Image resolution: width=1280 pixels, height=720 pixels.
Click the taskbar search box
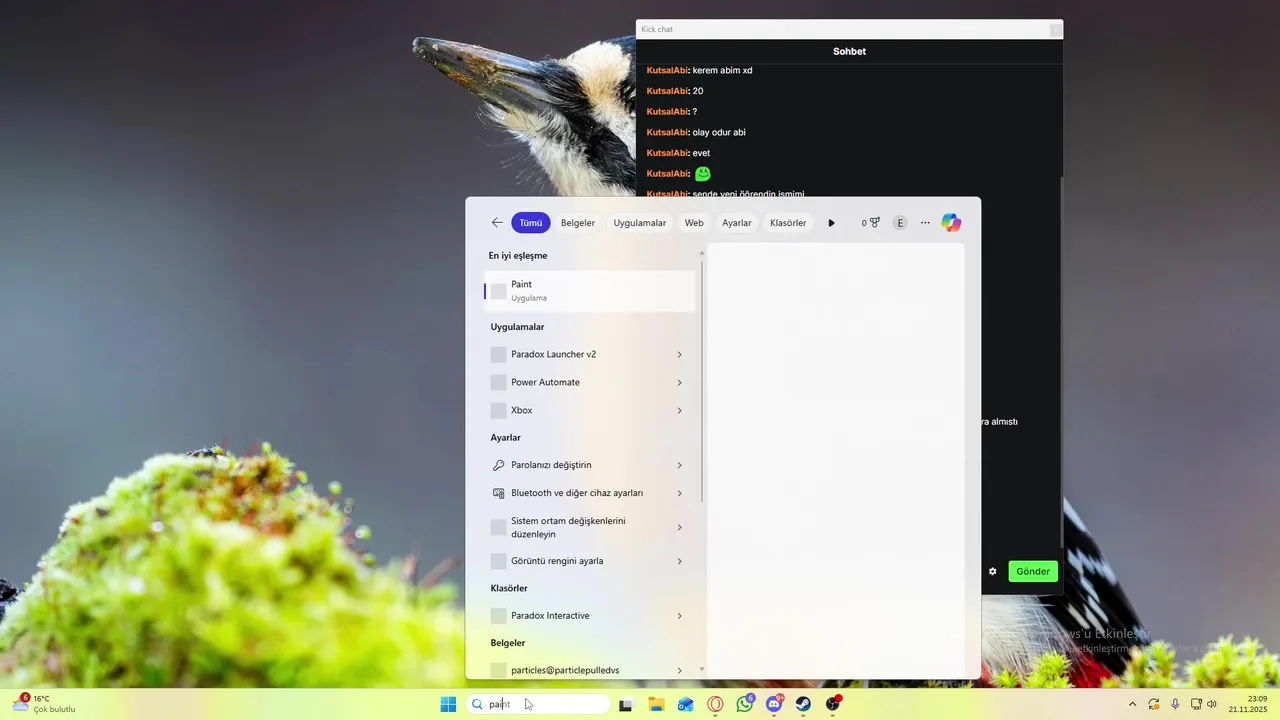(x=539, y=704)
